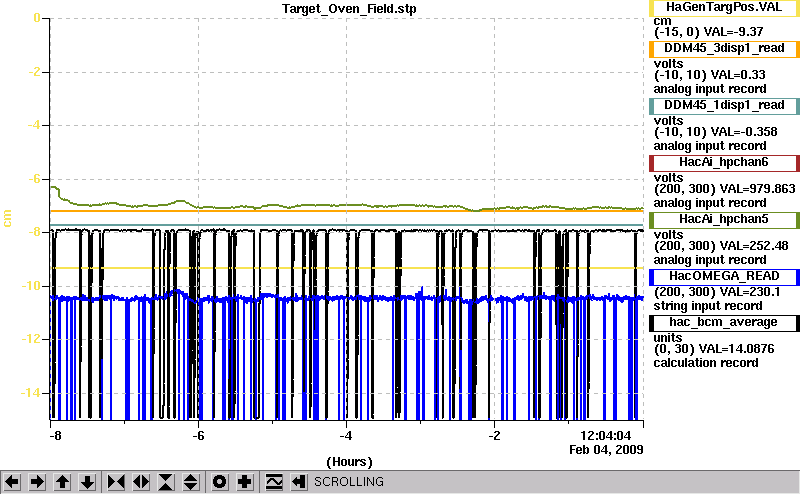Image resolution: width=800 pixels, height=494 pixels.
Task: Pan the plot down with the down arrow
Action: click(87, 482)
